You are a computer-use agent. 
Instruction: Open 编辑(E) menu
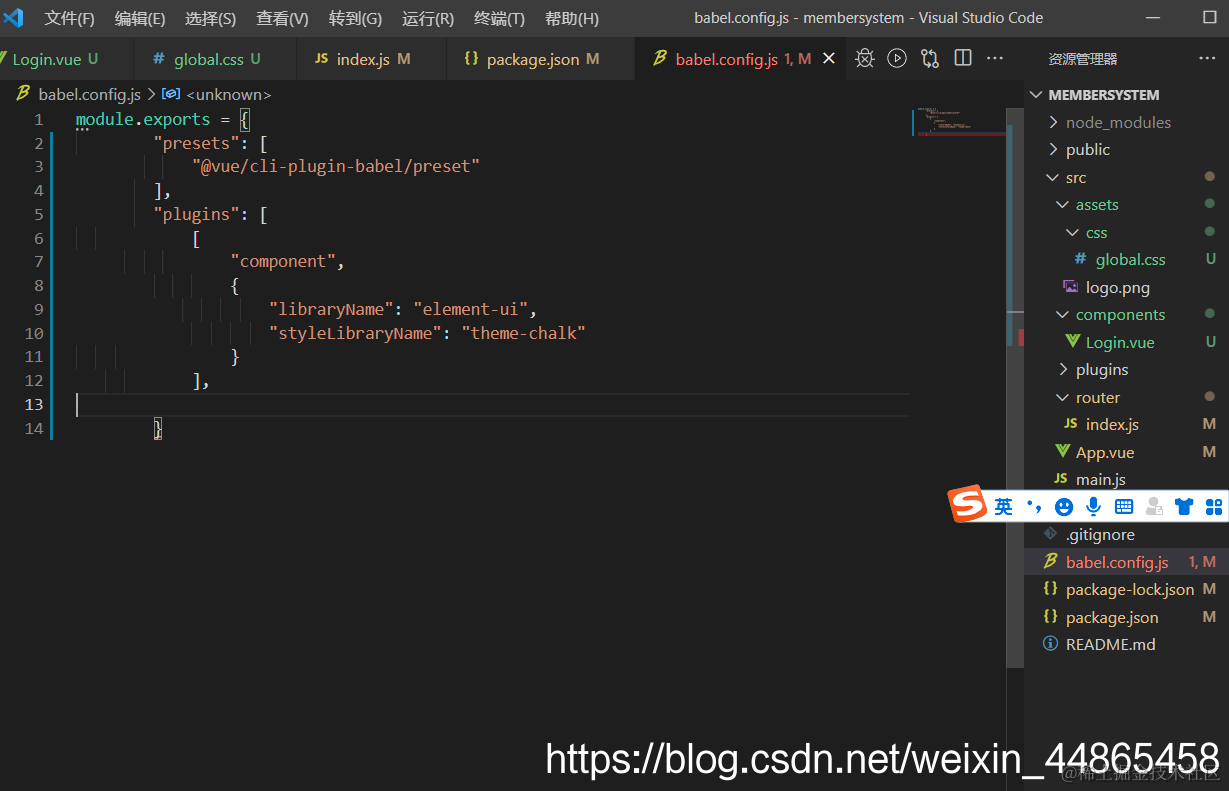(140, 18)
